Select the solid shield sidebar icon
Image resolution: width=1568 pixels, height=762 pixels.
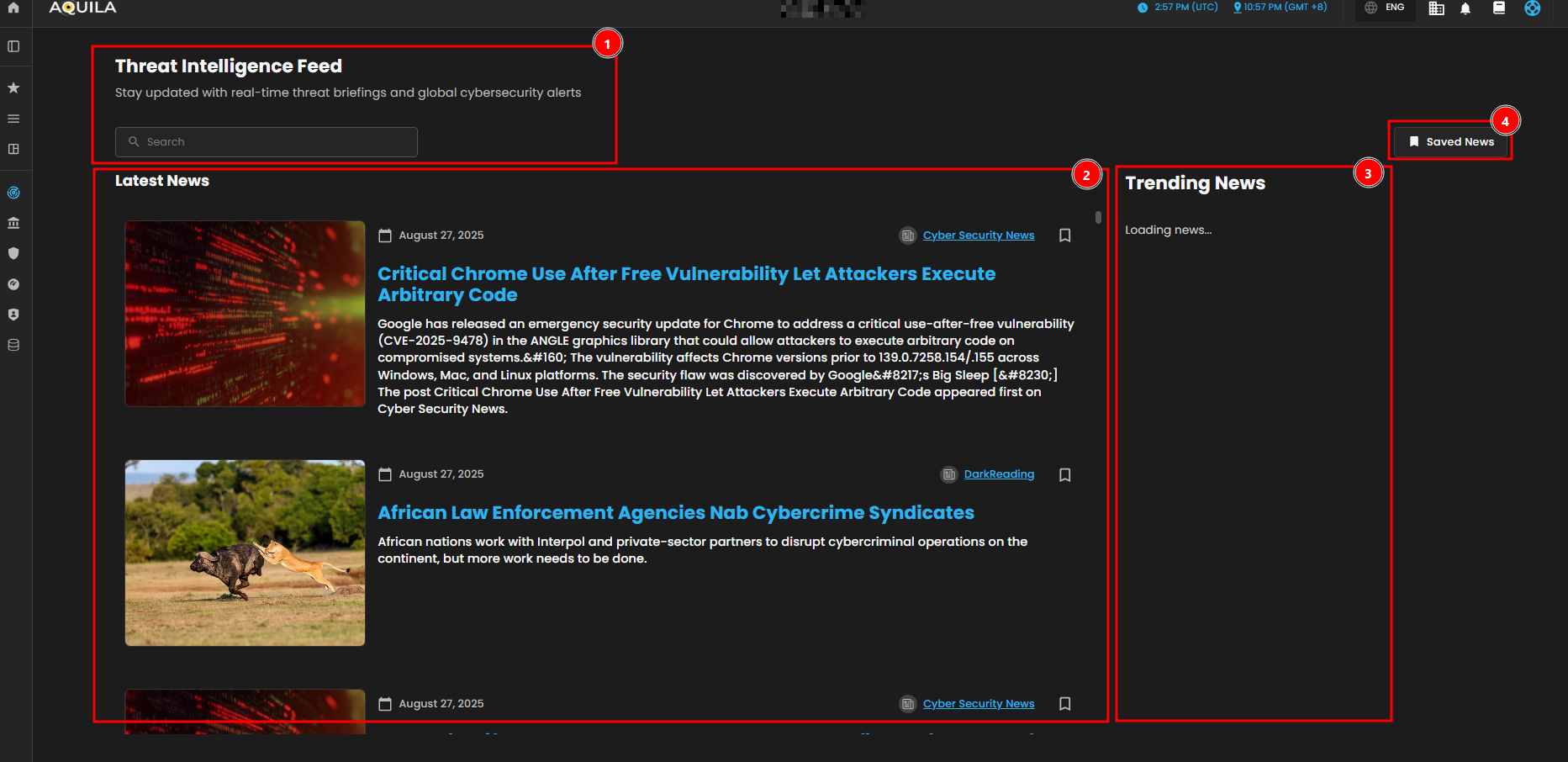tap(13, 253)
